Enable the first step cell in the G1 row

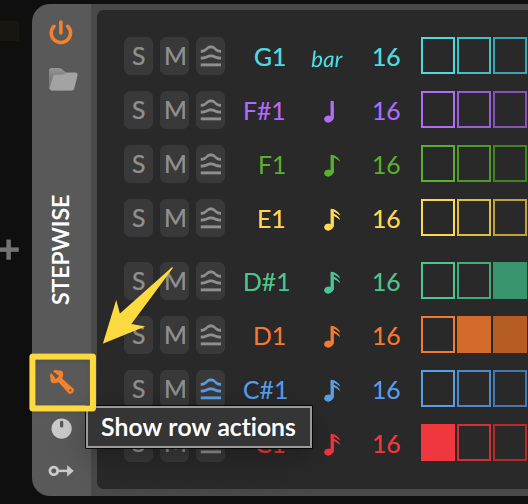pos(438,56)
